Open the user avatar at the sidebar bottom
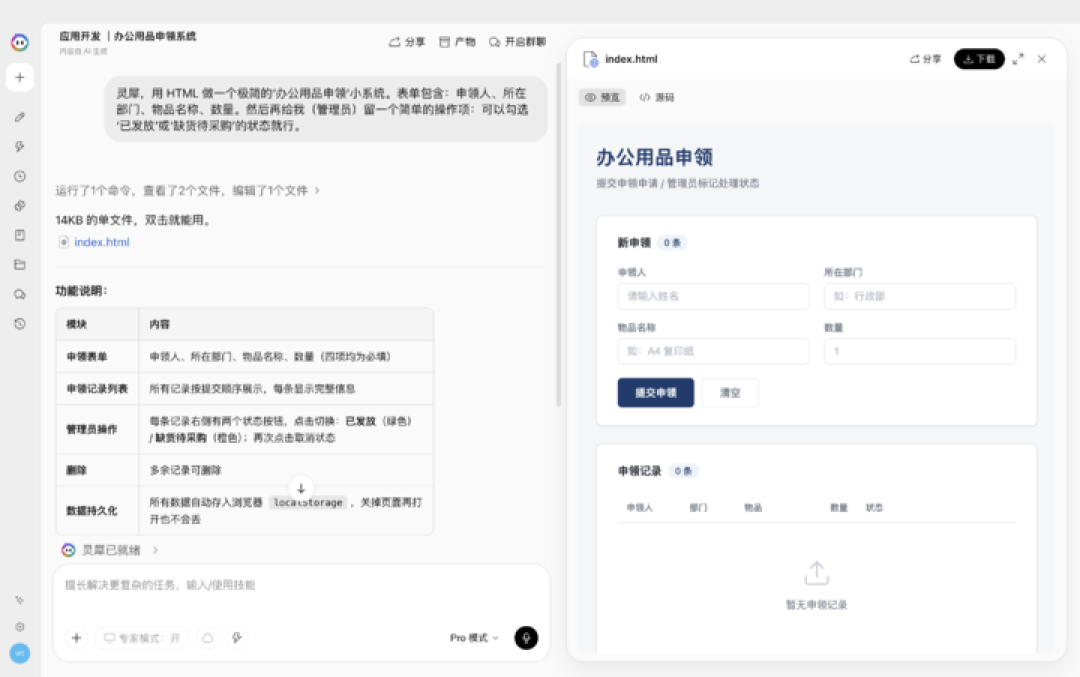Screen dimensions: 1080x677 [20, 653]
